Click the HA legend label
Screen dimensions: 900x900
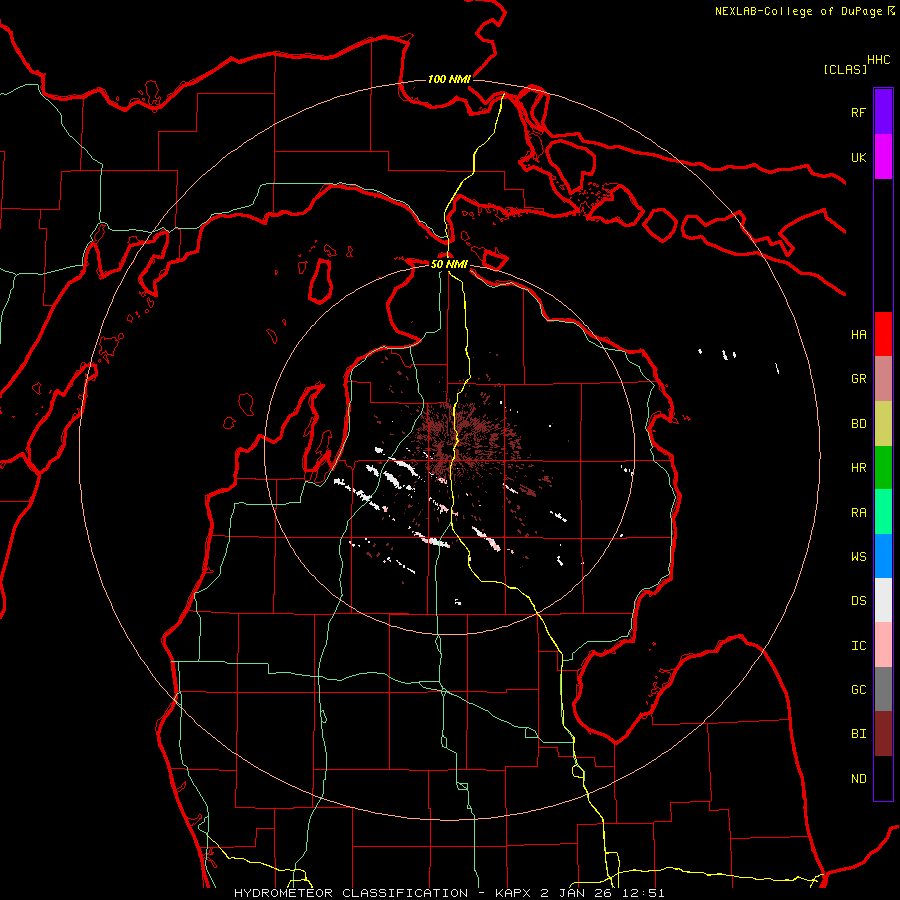tap(858, 334)
